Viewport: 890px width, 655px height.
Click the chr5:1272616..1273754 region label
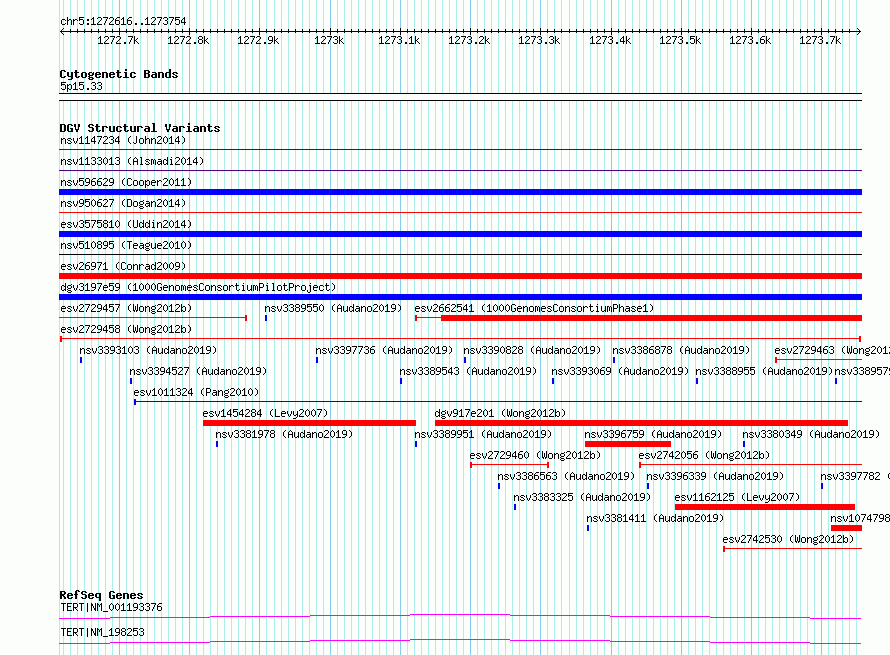tap(123, 22)
